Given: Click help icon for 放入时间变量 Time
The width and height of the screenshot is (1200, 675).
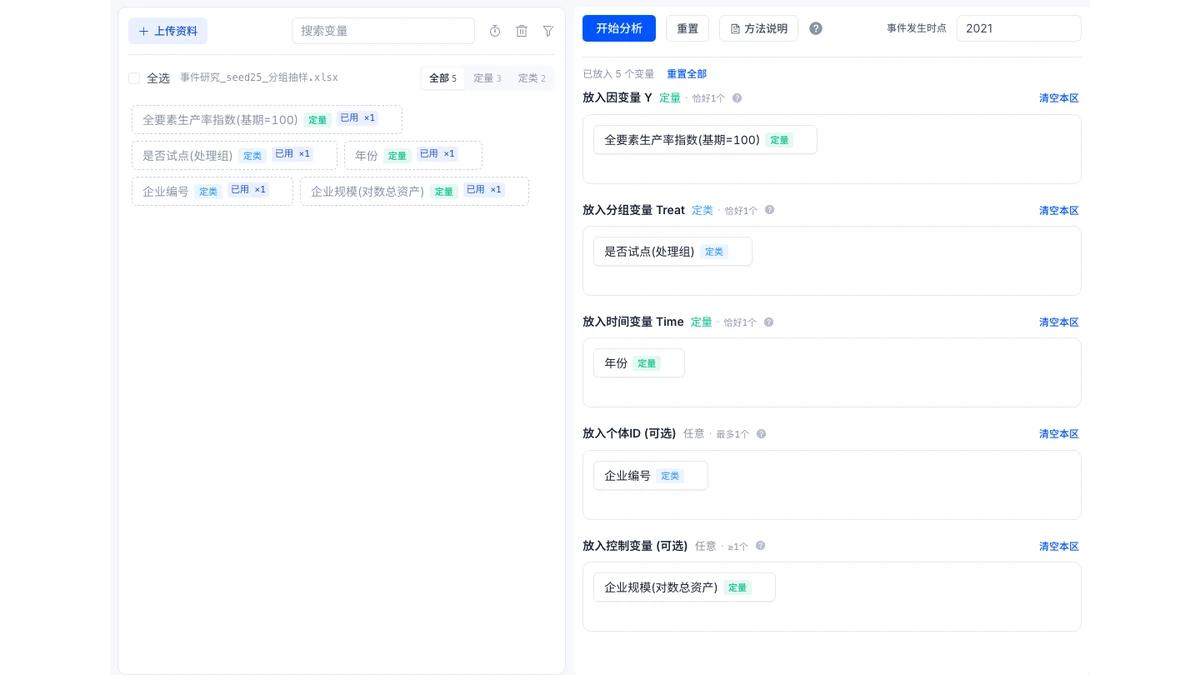Looking at the screenshot, I should coord(769,322).
